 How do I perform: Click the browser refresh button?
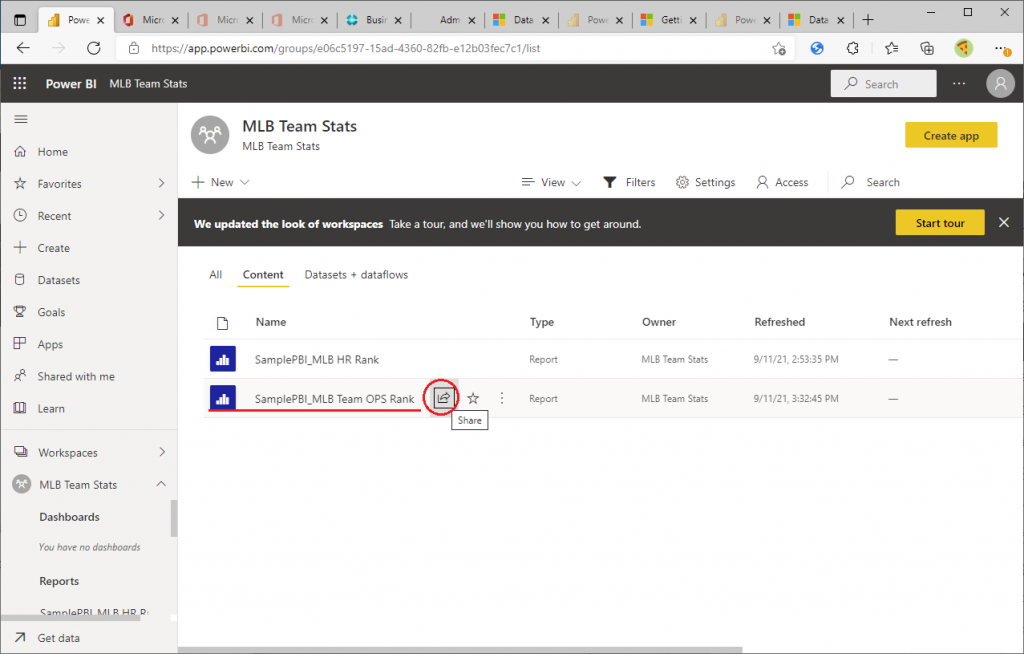tap(94, 48)
